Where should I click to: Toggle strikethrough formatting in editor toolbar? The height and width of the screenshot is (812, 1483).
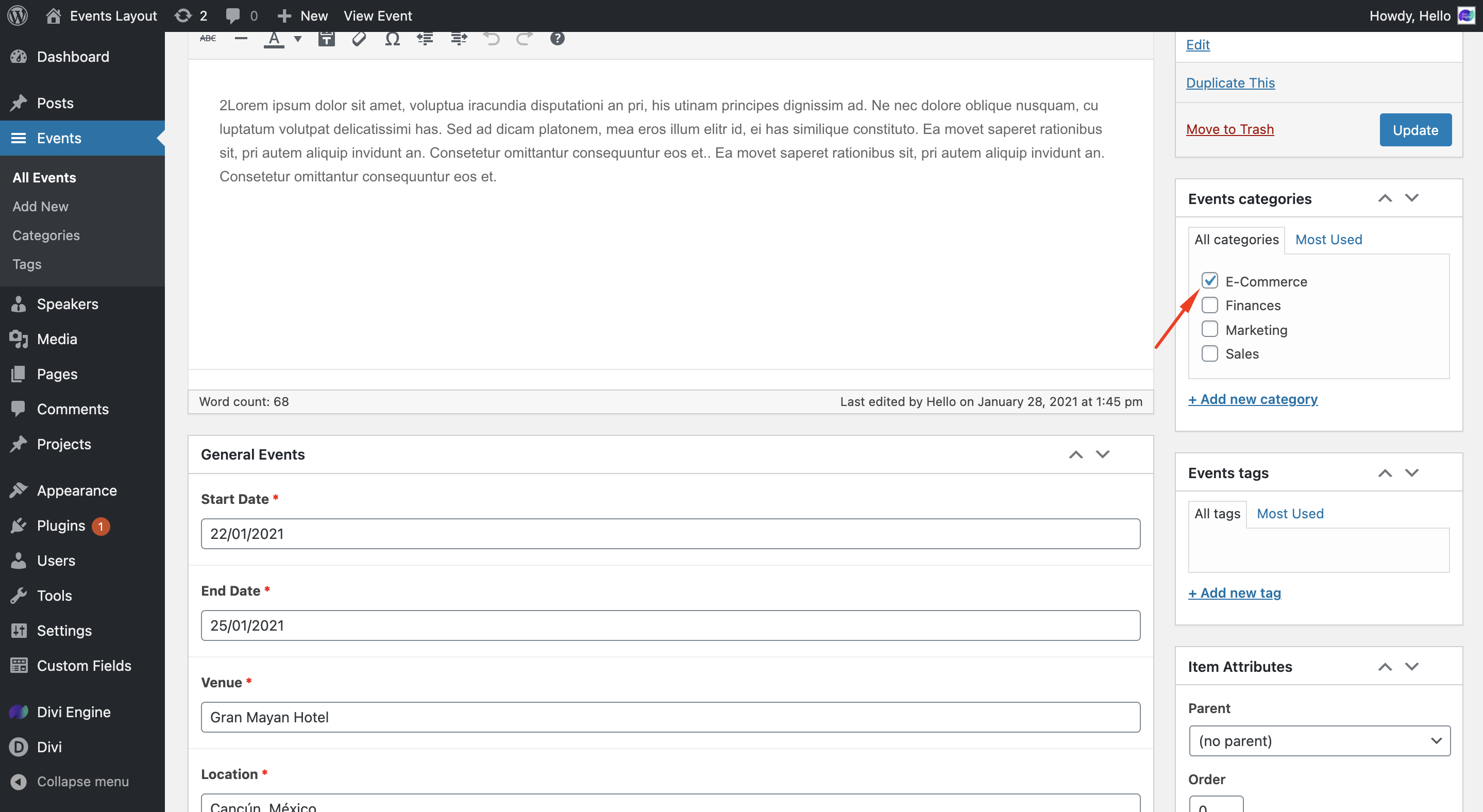coord(208,39)
